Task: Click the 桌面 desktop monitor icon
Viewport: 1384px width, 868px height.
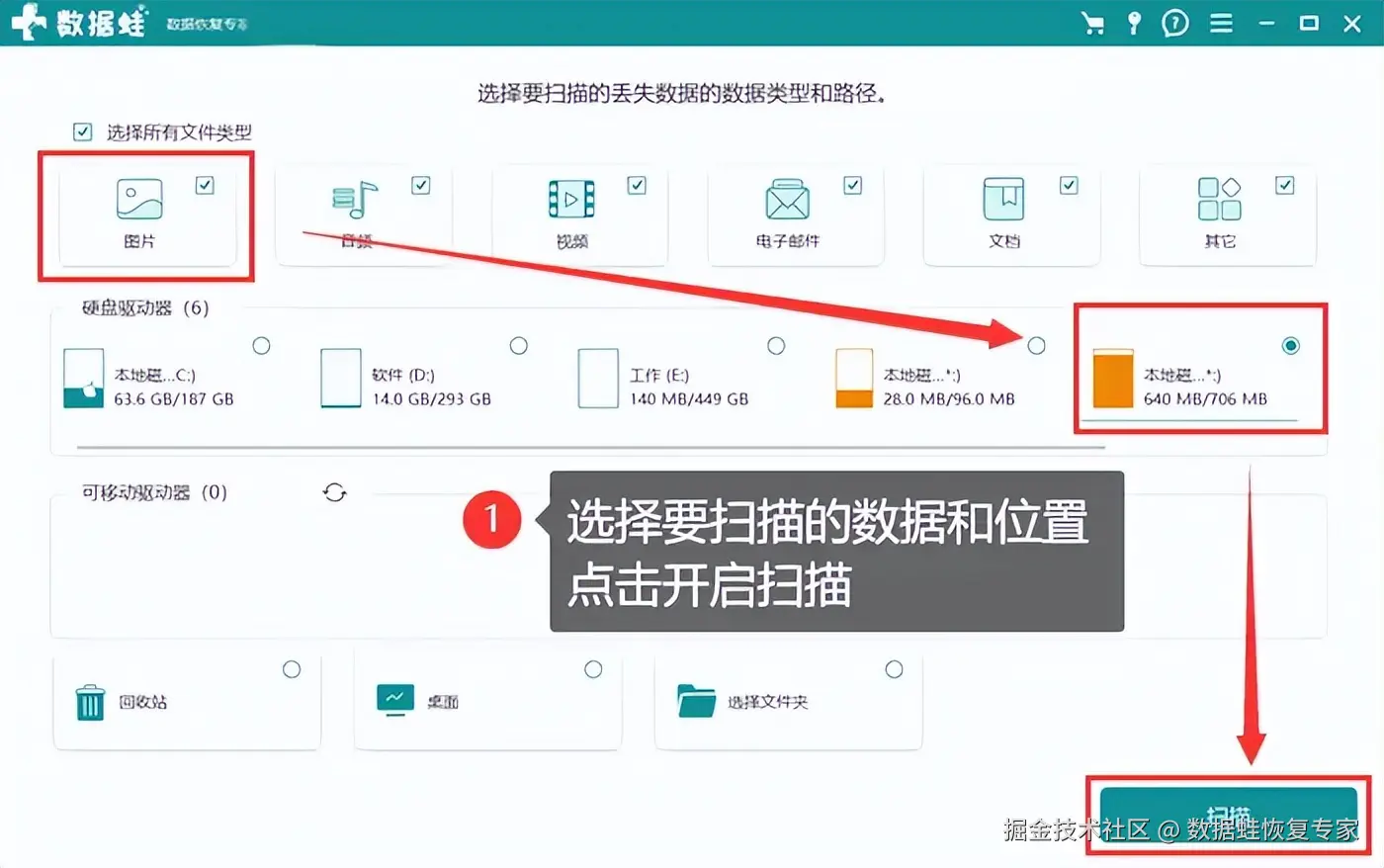Action: pos(395,701)
